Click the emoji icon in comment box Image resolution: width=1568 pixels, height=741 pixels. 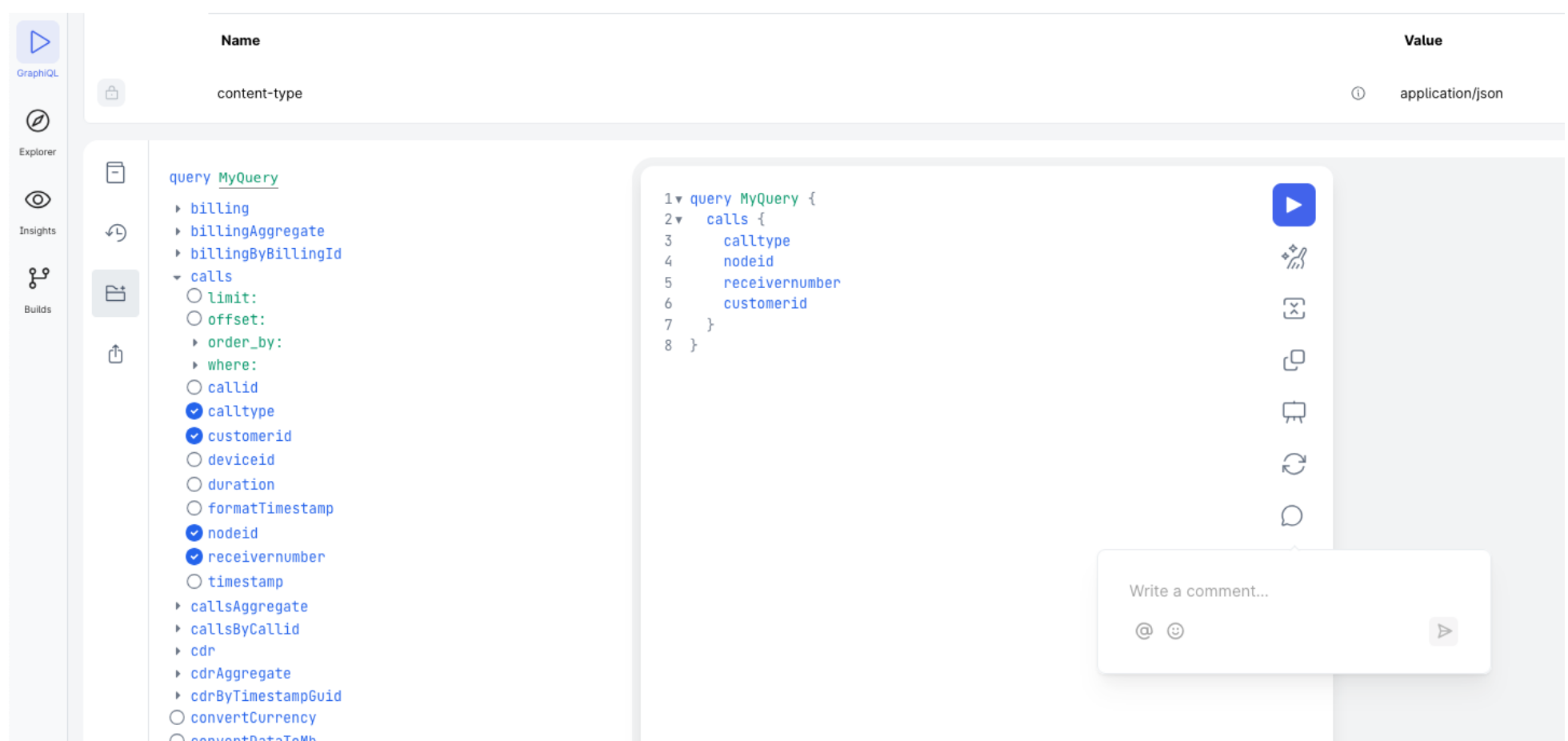point(1175,631)
